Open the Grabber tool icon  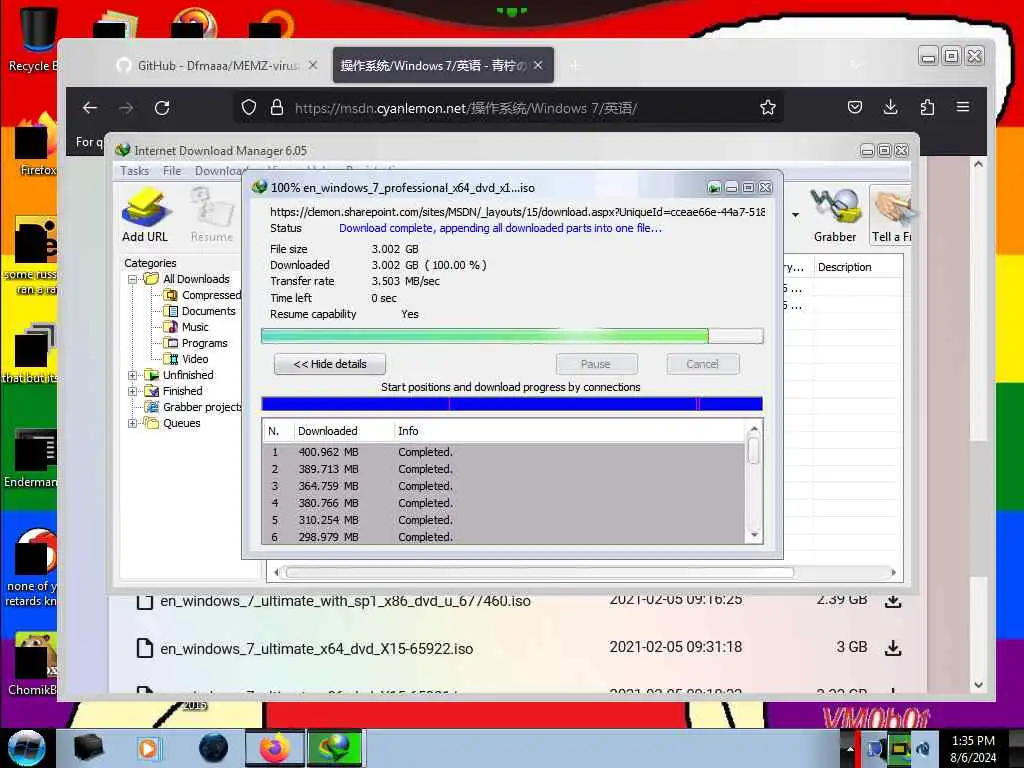pos(835,215)
